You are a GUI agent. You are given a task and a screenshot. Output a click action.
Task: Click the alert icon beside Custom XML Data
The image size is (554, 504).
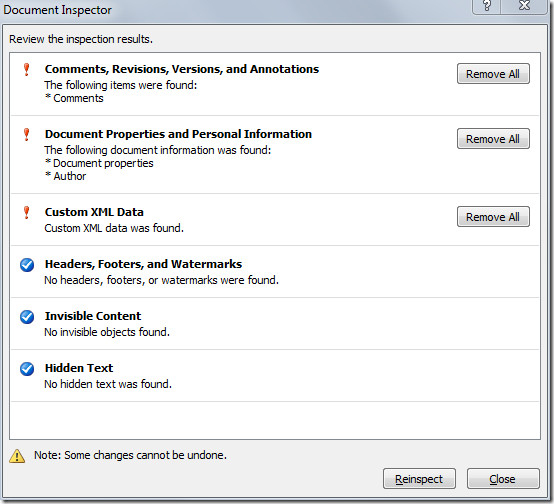click(26, 212)
